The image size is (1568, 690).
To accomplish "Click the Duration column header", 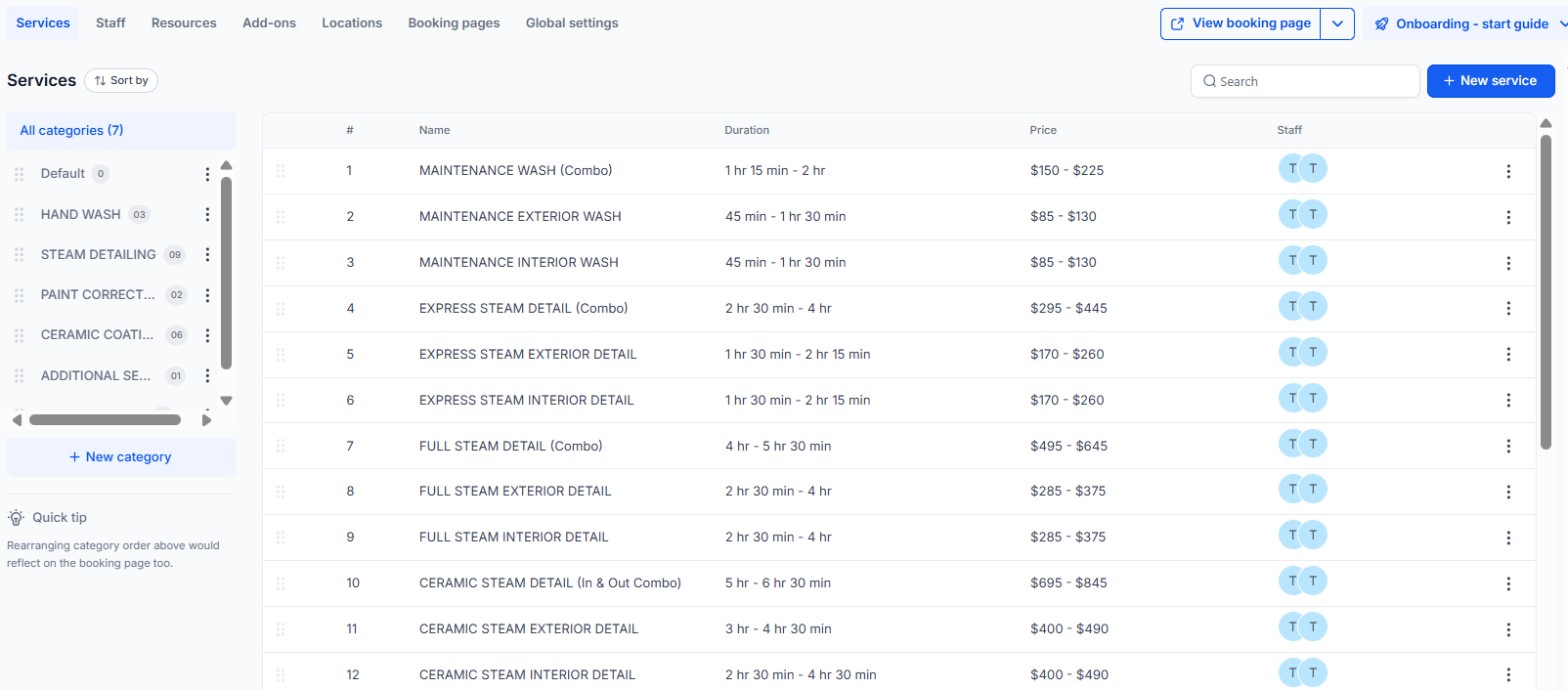I will click(747, 130).
